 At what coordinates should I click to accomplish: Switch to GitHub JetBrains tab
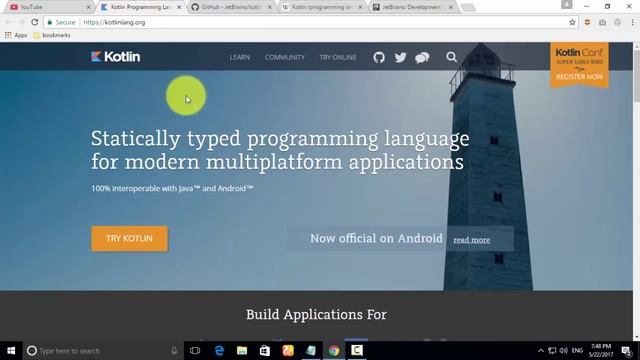click(231, 7)
